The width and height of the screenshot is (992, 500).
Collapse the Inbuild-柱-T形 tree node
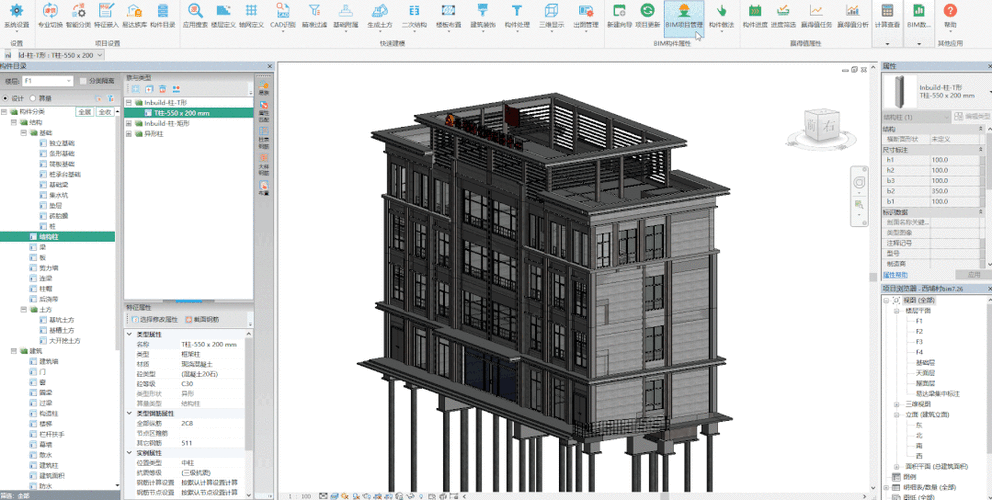tap(128, 102)
